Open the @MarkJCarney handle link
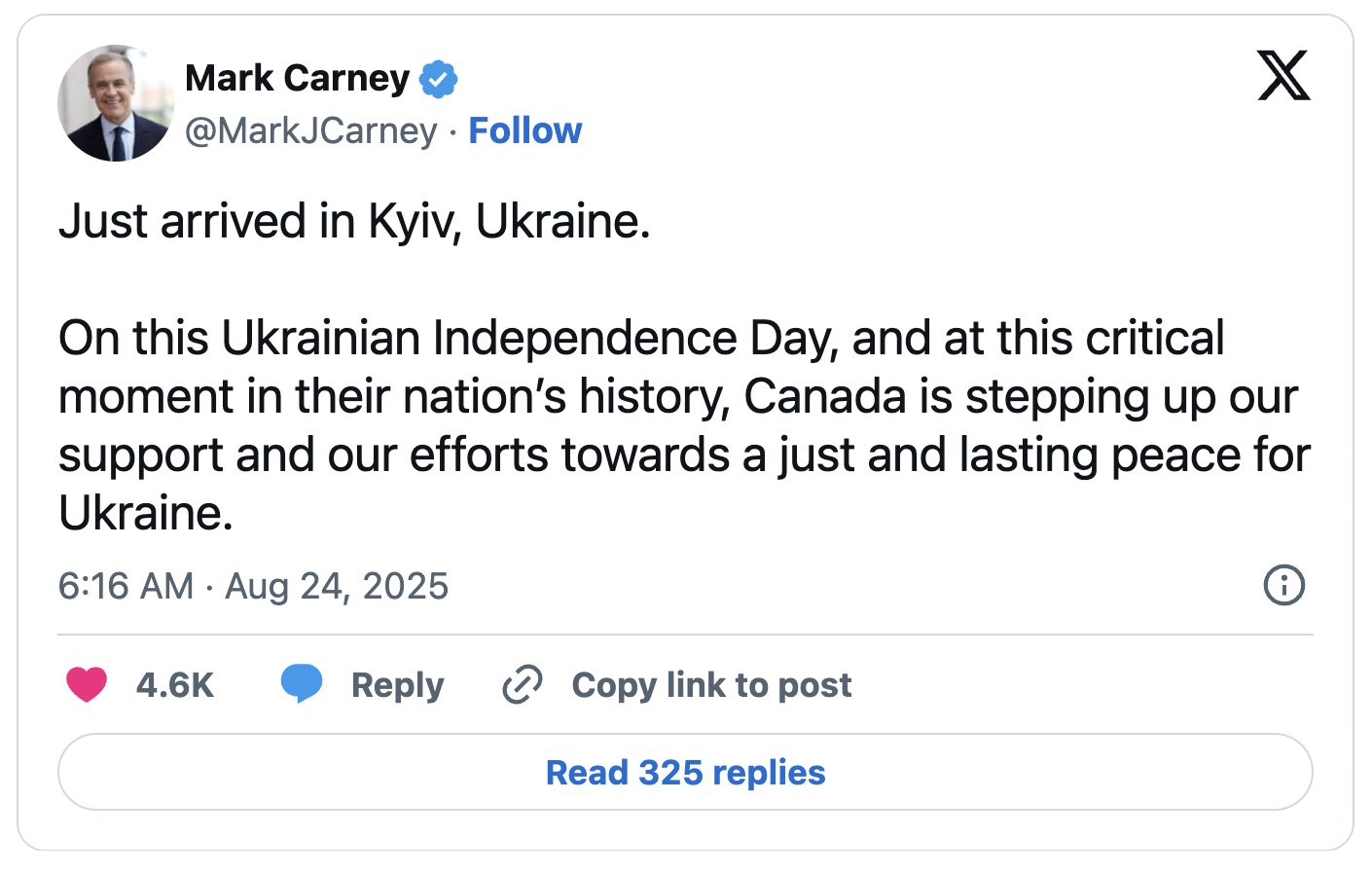Image resolution: width=1372 pixels, height=874 pixels. click(x=311, y=130)
